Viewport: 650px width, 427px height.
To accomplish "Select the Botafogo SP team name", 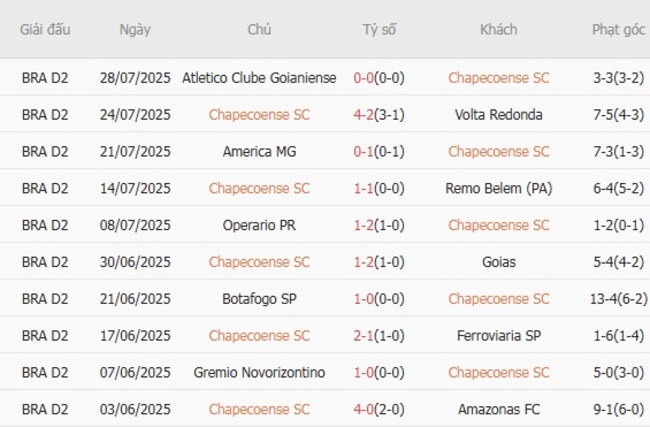I will click(x=259, y=299).
